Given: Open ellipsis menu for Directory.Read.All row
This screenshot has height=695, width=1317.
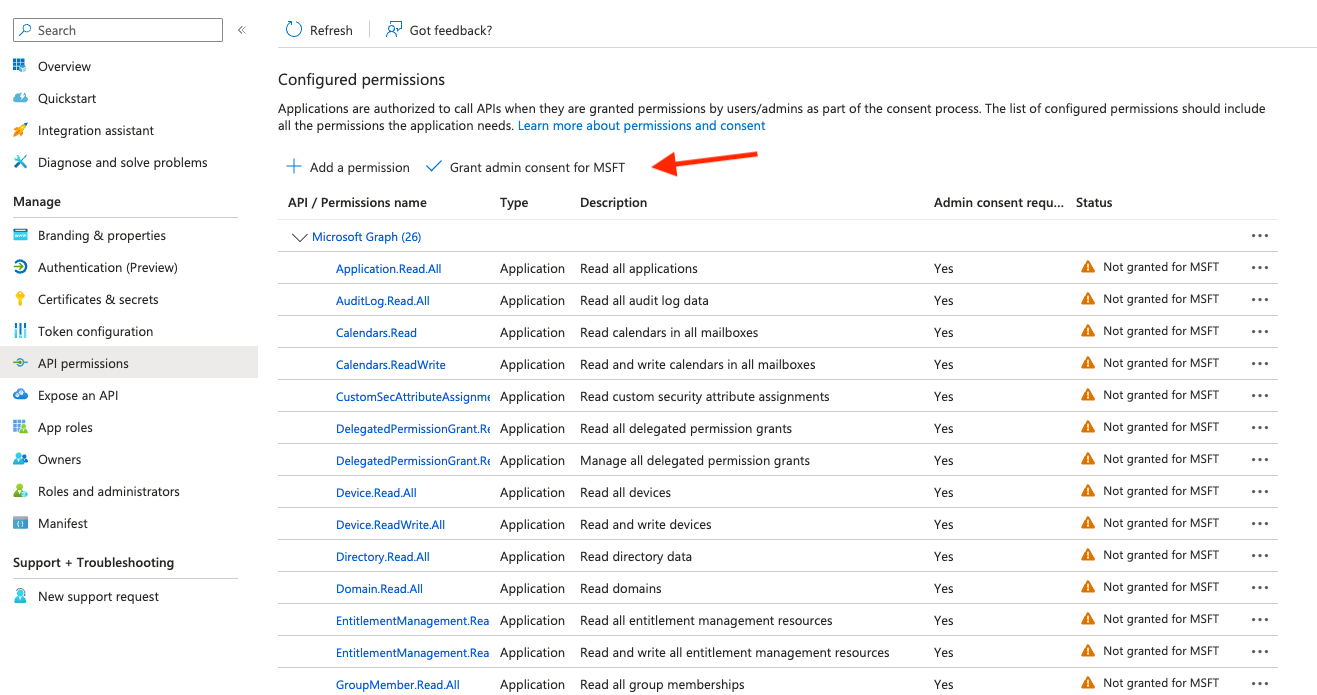Looking at the screenshot, I should coord(1260,556).
